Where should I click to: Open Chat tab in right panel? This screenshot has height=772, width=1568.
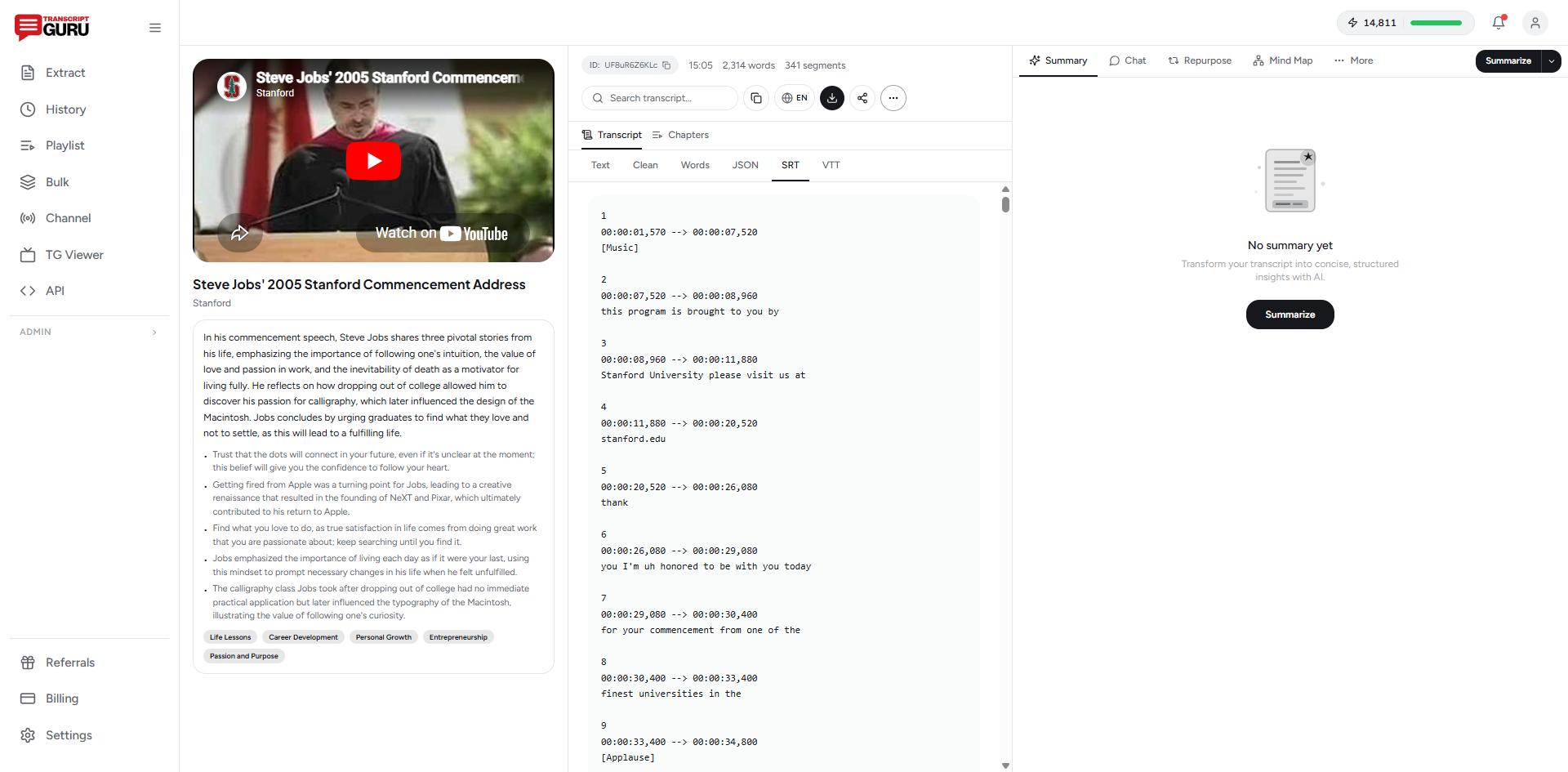[x=1128, y=60]
